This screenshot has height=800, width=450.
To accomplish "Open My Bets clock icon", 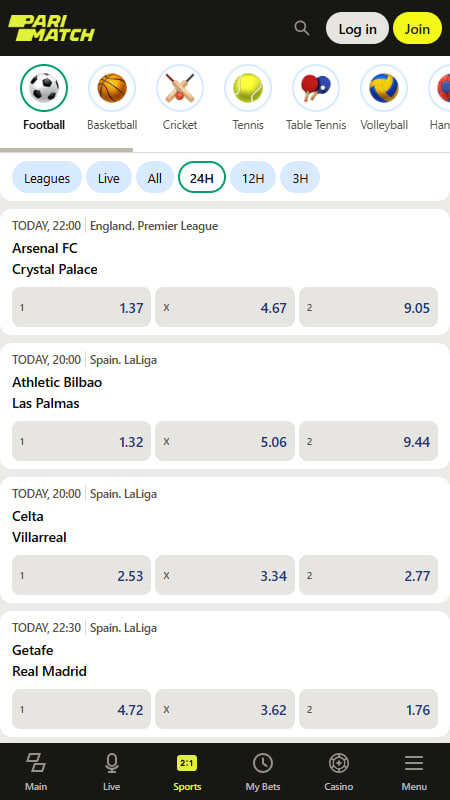I will click(263, 764).
